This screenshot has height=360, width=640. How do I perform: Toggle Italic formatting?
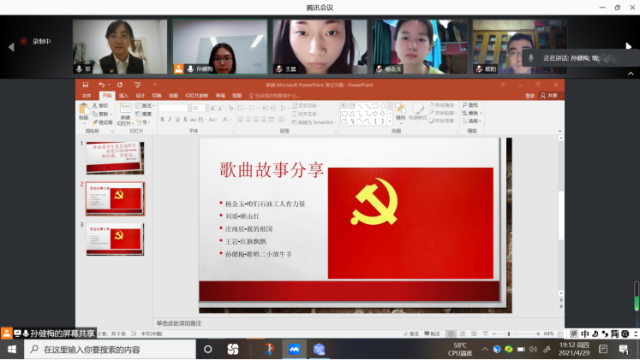coord(170,120)
